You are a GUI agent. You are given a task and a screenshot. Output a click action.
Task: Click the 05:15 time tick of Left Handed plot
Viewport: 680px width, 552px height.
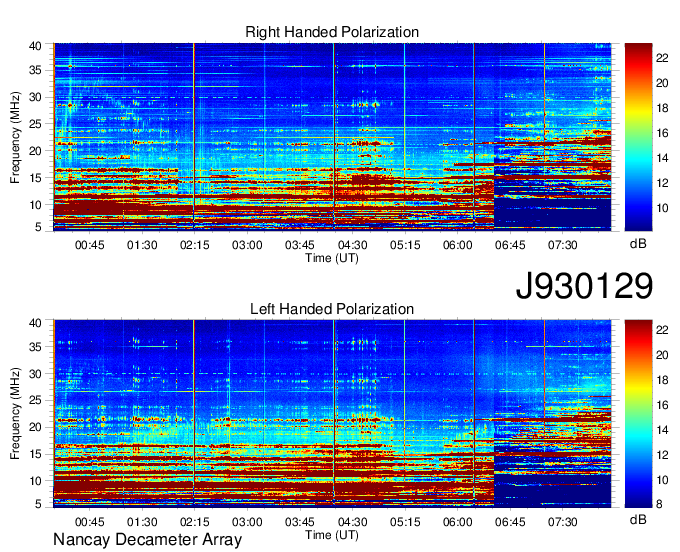tap(405, 522)
